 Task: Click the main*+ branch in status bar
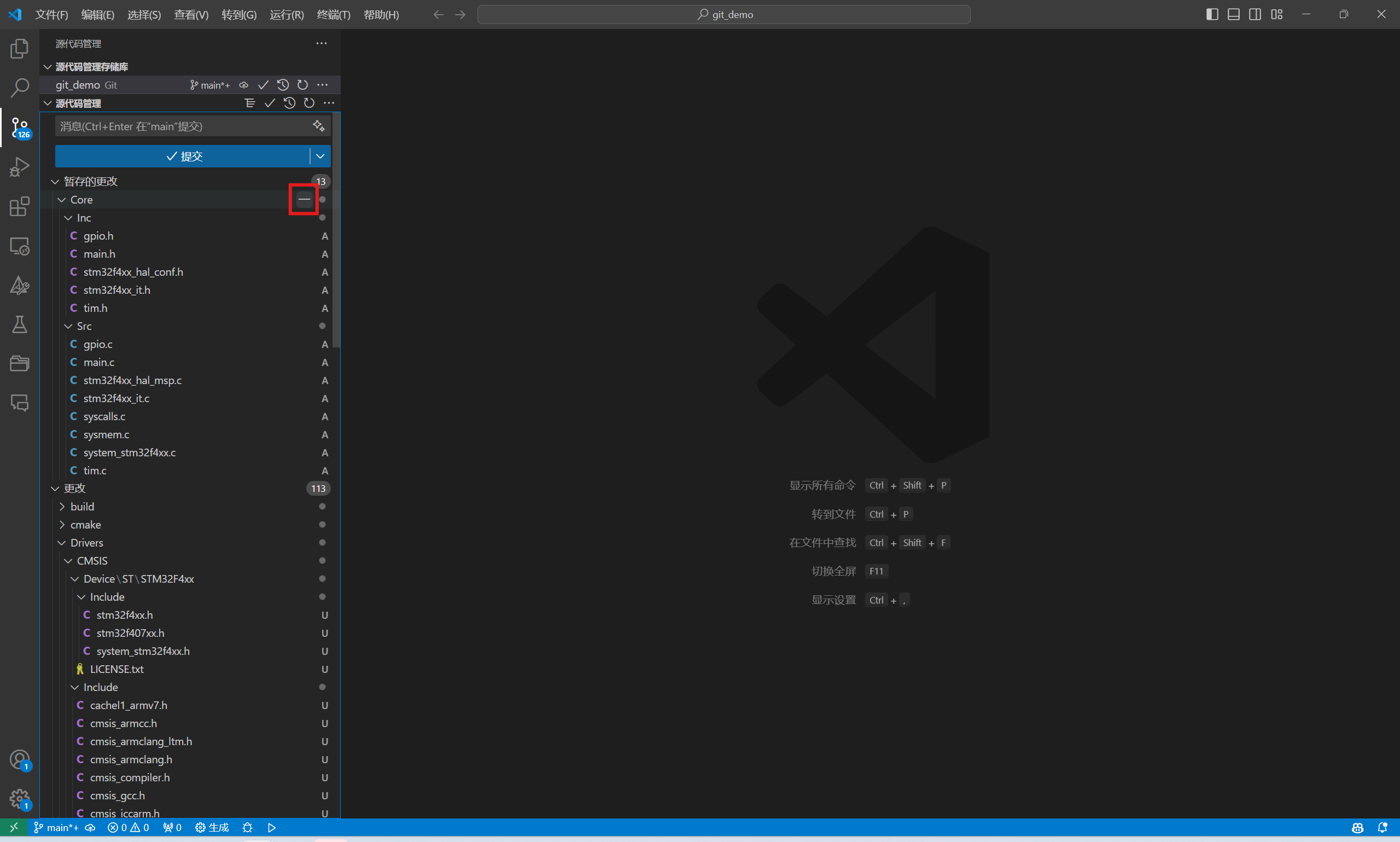(x=57, y=827)
